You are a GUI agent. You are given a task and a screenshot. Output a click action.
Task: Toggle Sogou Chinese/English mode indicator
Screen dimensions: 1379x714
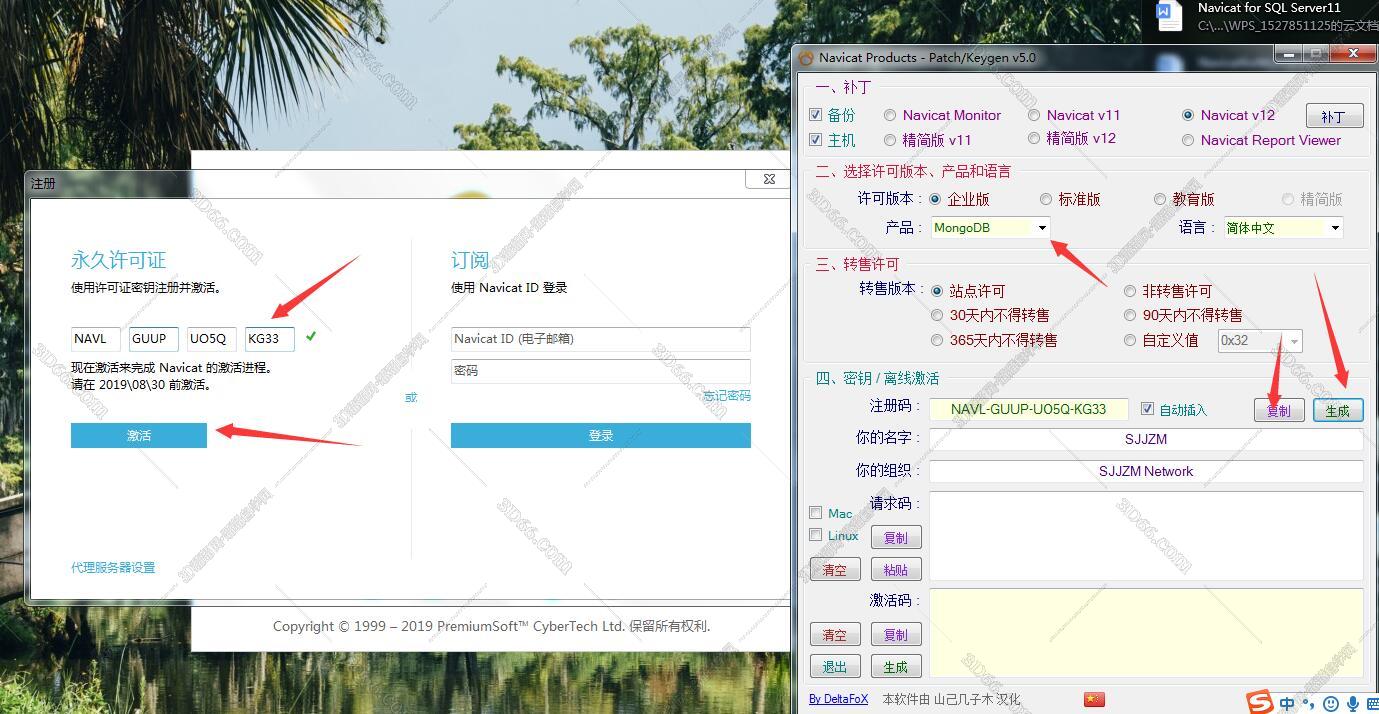pyautogui.click(x=1287, y=703)
